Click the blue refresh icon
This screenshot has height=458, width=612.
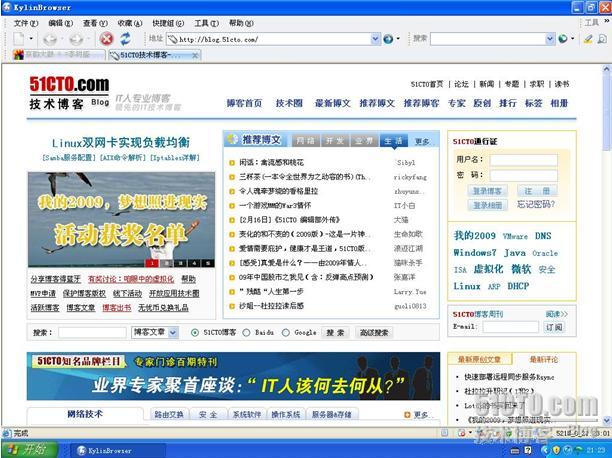tap(125, 39)
